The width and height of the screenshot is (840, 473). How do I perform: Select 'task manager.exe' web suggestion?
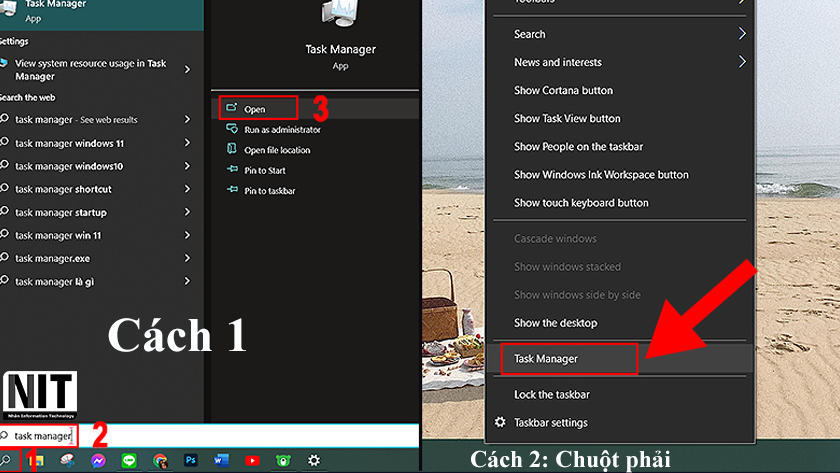[x=52, y=258]
